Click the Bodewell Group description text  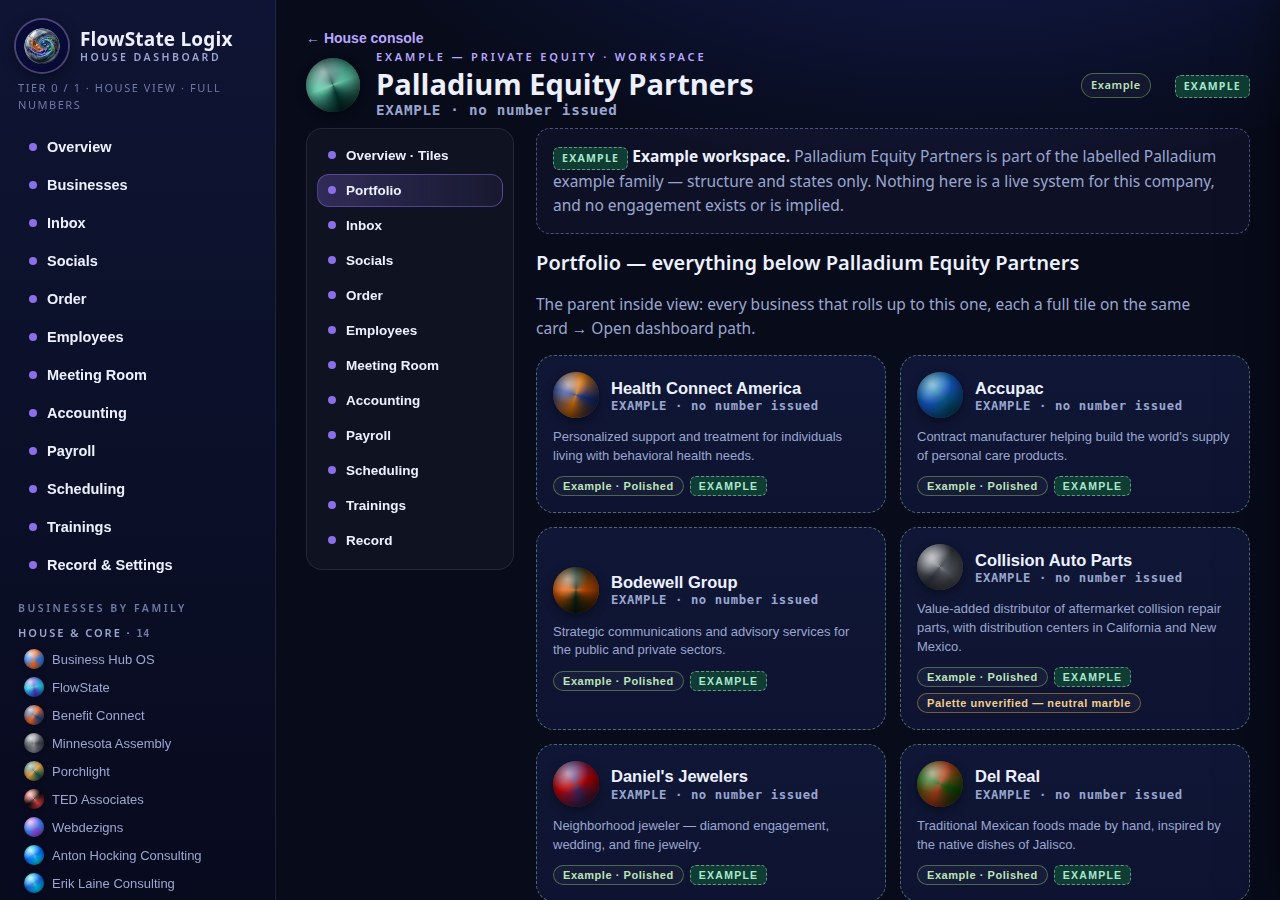[701, 641]
